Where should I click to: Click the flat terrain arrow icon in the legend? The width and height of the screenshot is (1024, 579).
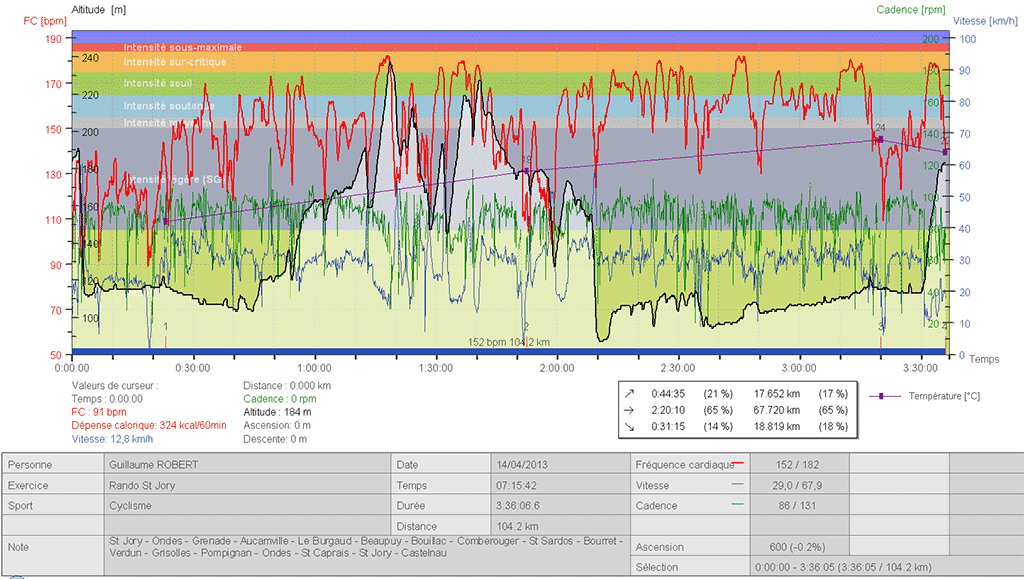tap(629, 410)
